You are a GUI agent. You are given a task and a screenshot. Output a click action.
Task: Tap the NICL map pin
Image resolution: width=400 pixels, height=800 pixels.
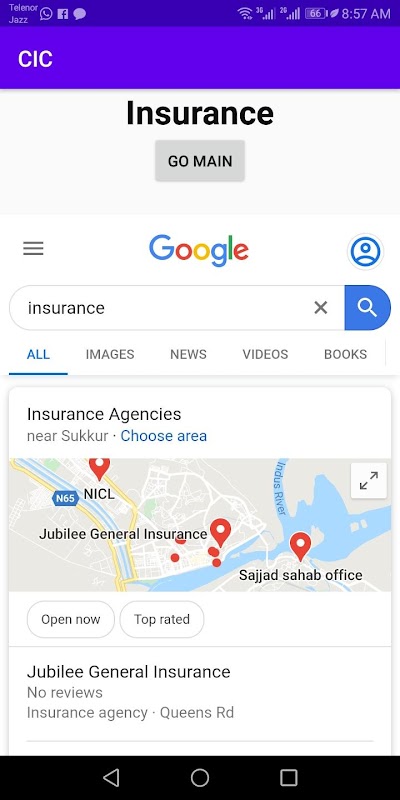(99, 468)
